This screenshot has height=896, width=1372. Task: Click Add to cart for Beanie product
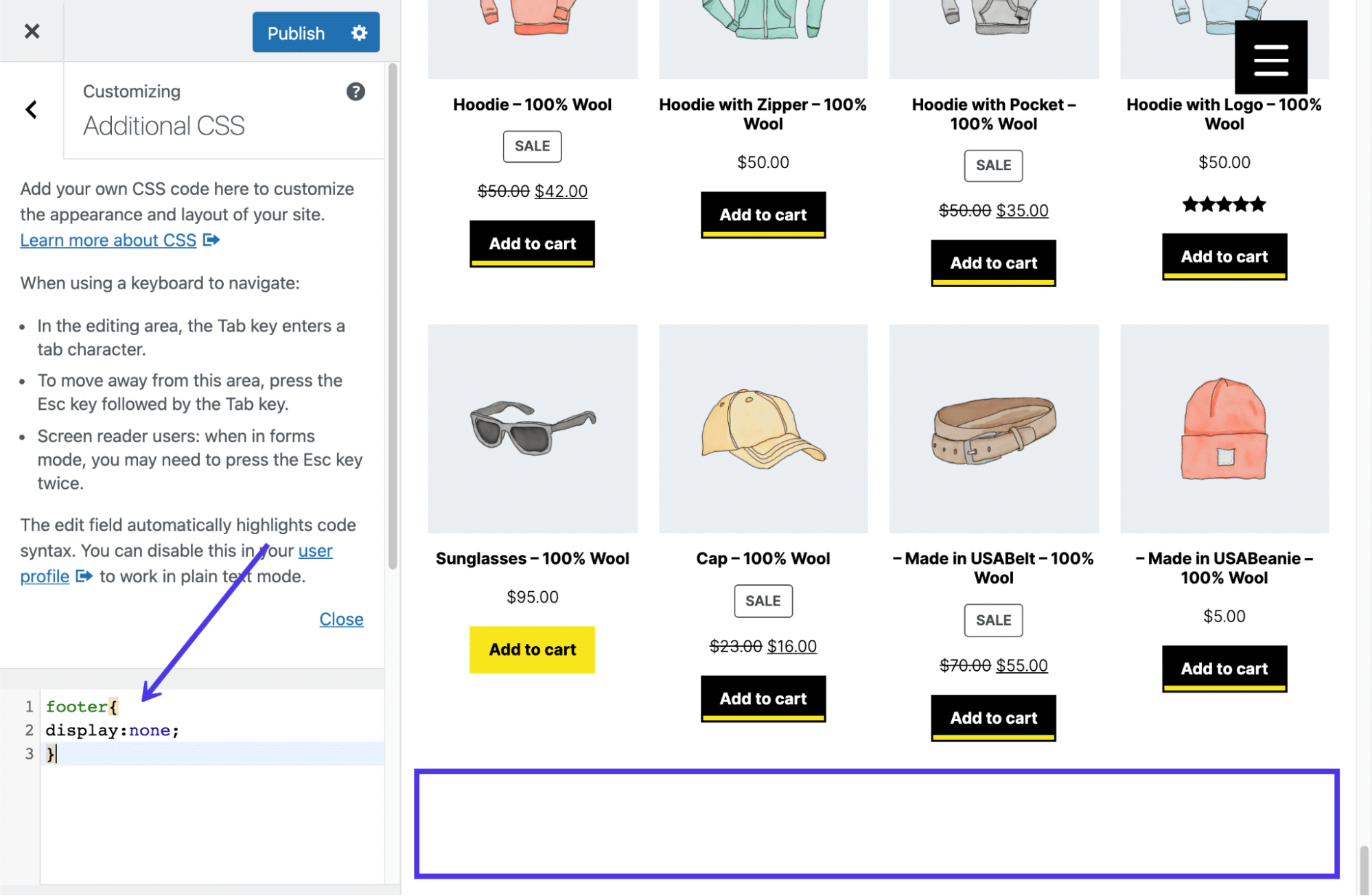tap(1224, 668)
